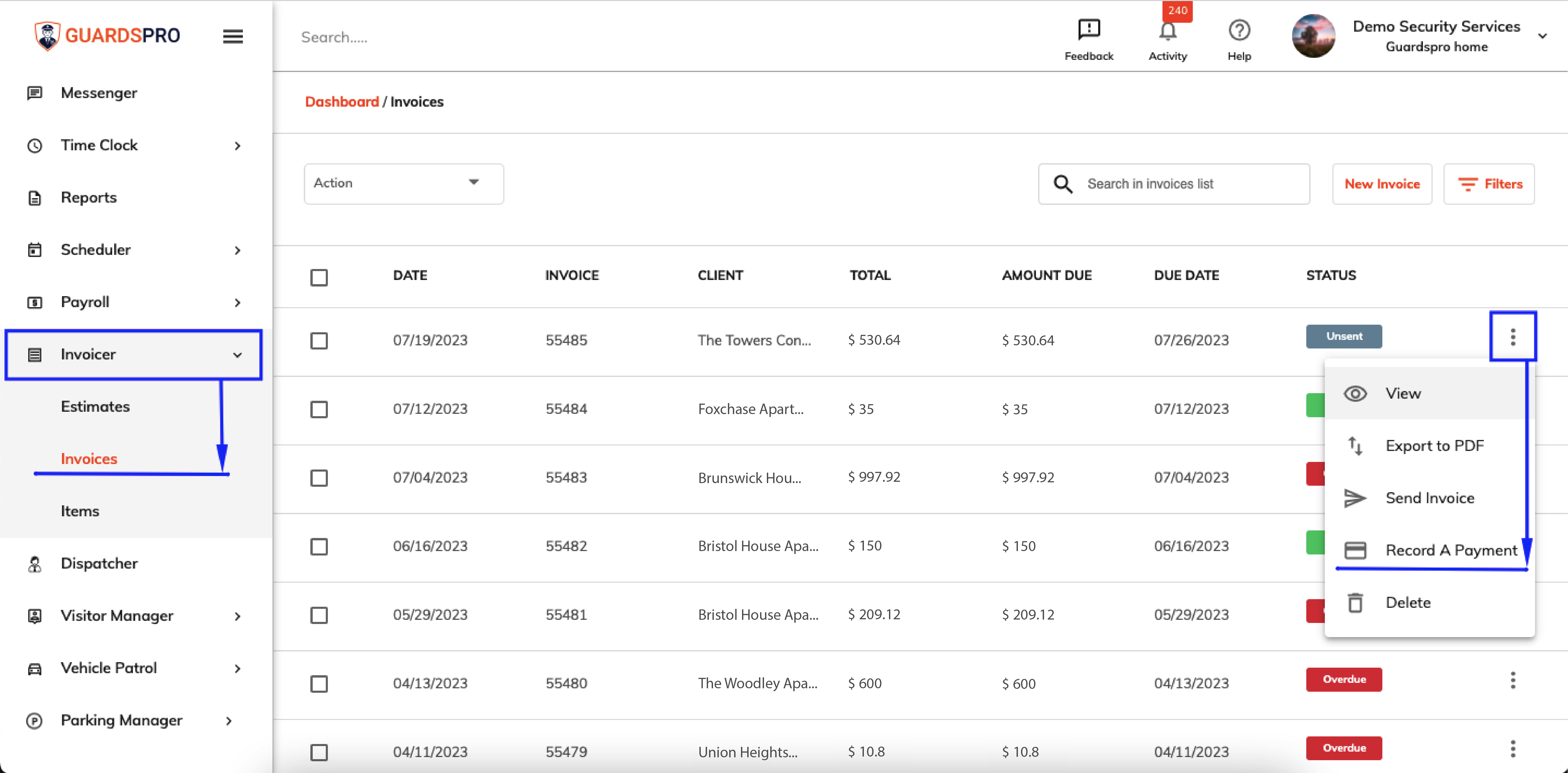The image size is (1568, 773).
Task: Toggle the hamburger sidebar menu
Action: pos(232,37)
